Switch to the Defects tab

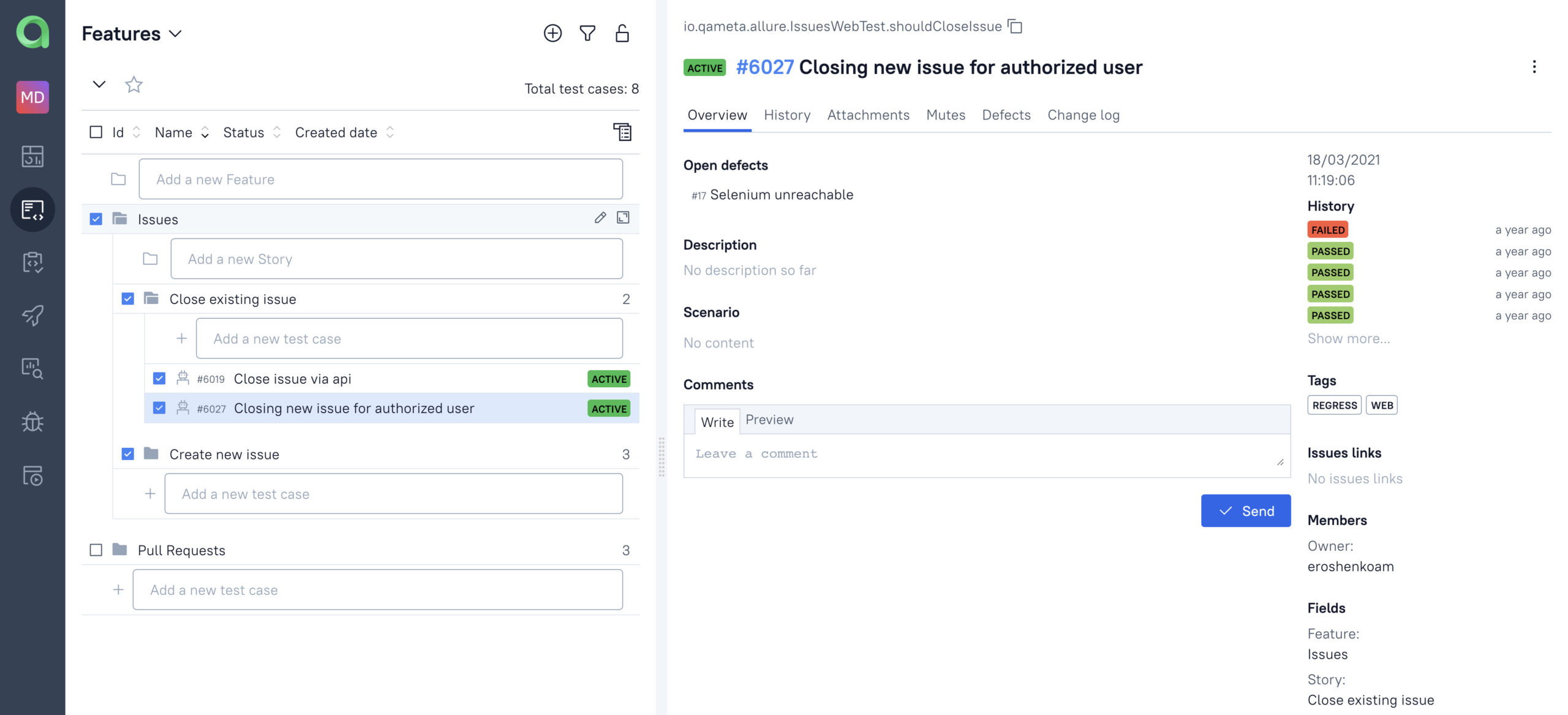pyautogui.click(x=1007, y=114)
